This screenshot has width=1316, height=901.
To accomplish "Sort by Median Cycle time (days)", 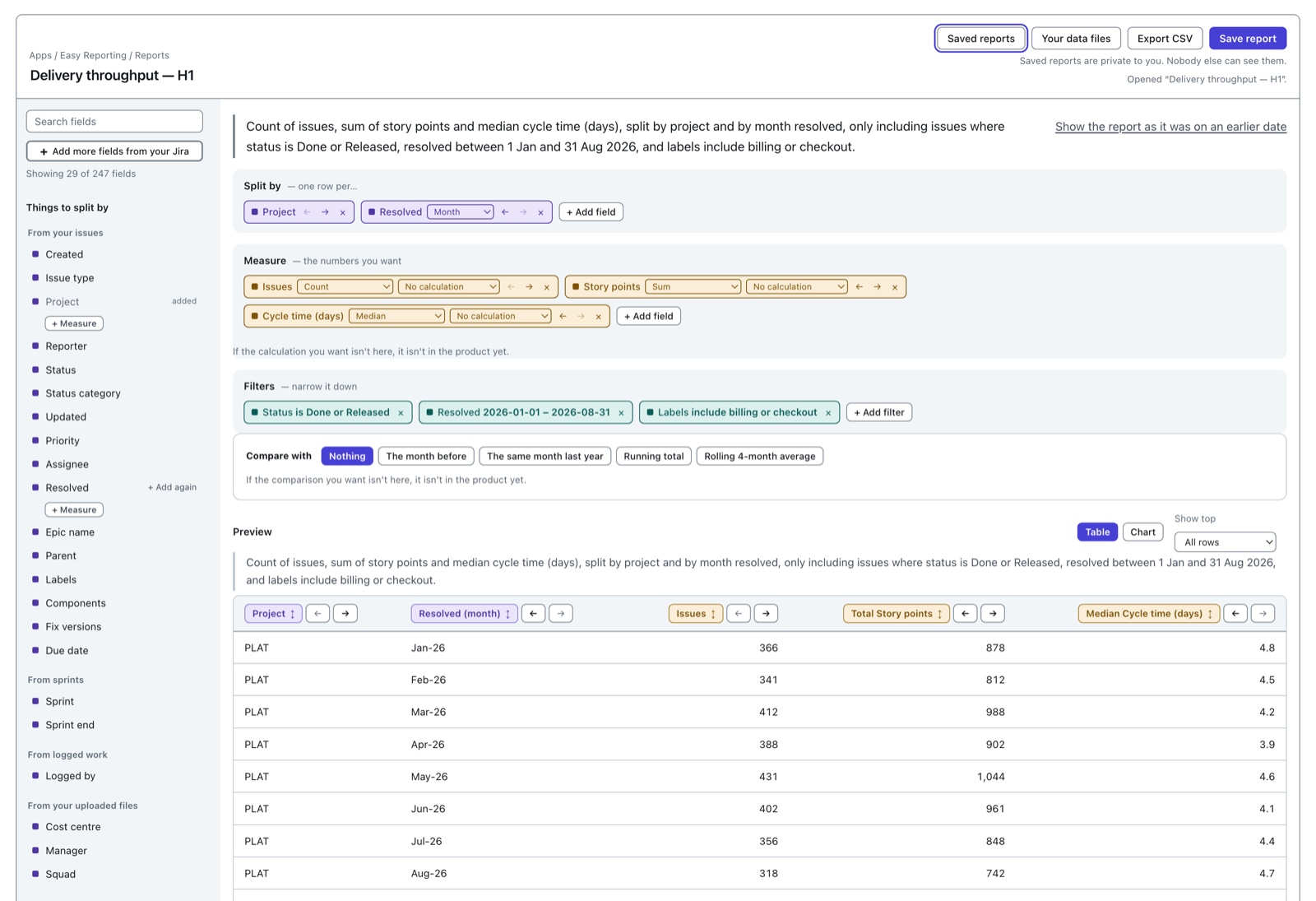I will coord(1149,614).
